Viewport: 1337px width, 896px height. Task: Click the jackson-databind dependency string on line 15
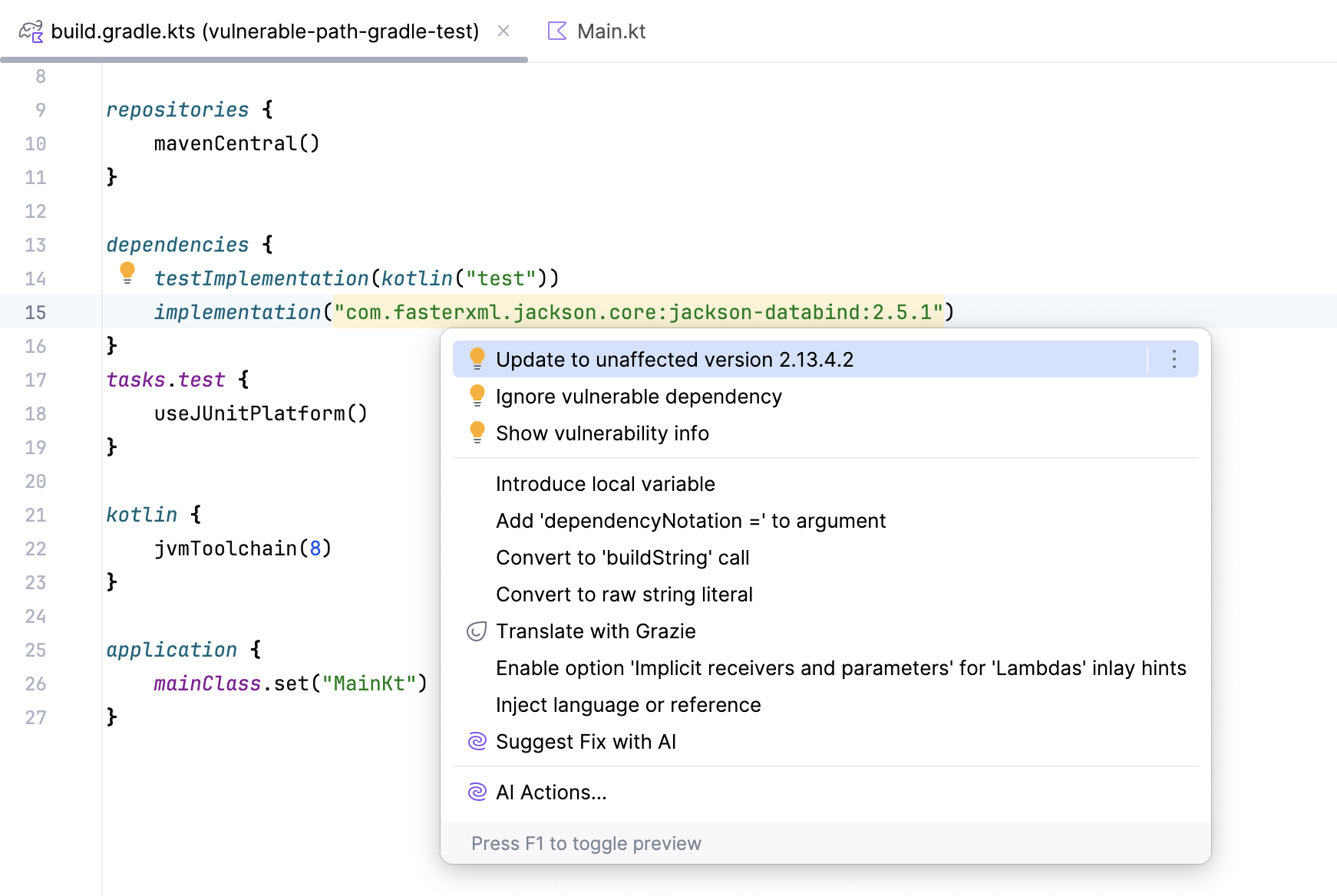click(637, 312)
